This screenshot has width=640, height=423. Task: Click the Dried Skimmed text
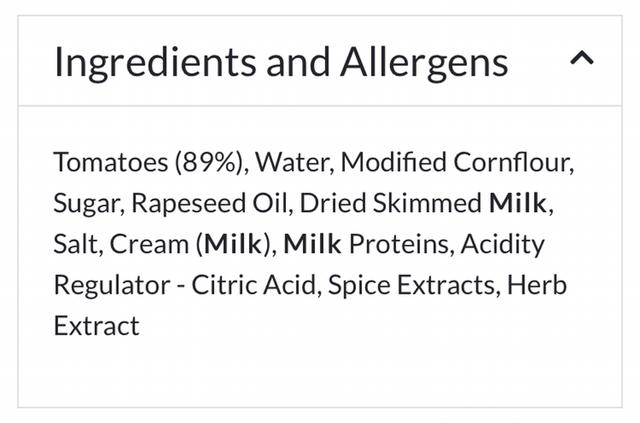click(391, 203)
